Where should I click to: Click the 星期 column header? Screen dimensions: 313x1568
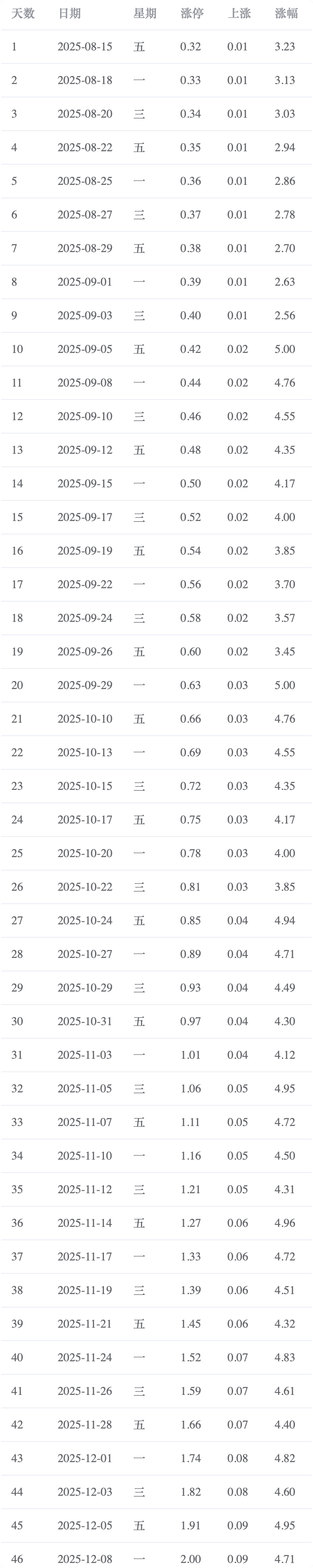point(145,13)
